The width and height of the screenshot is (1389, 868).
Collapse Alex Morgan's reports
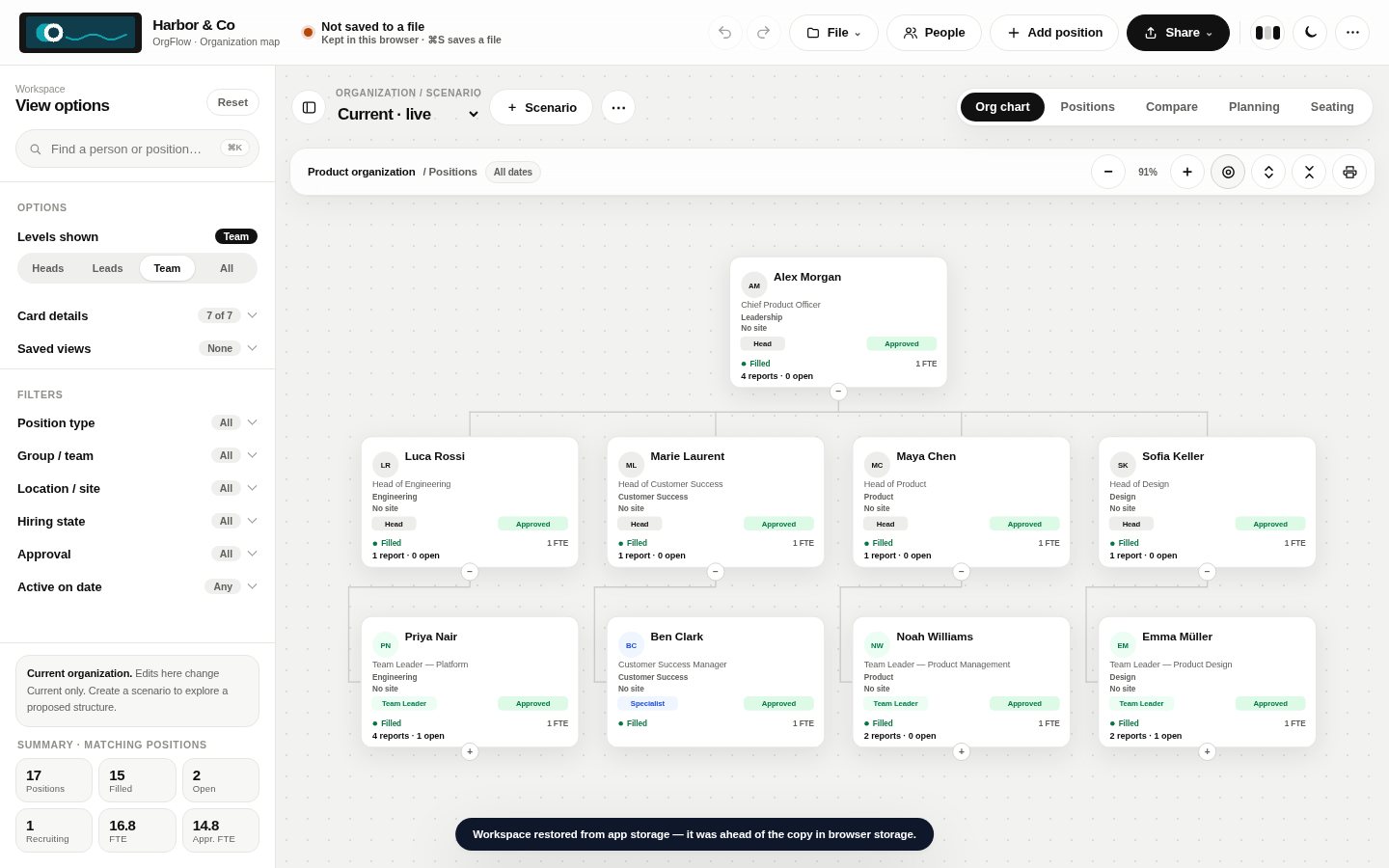tap(838, 392)
